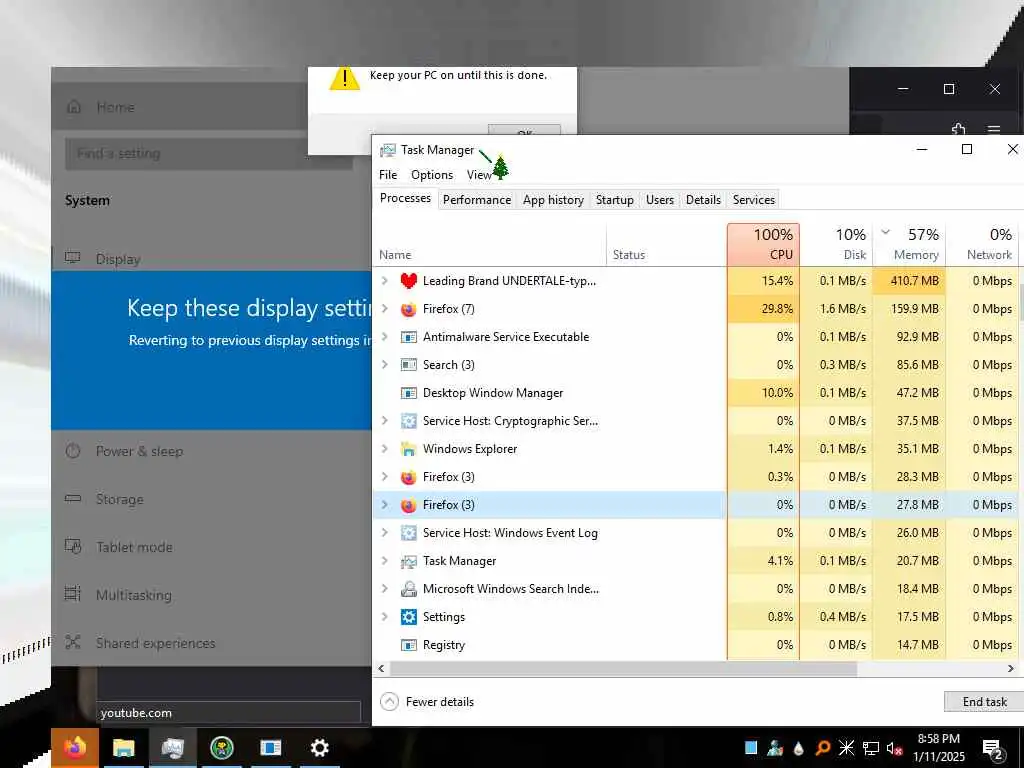Select Storage in Settings sidebar
Image resolution: width=1024 pixels, height=768 pixels.
(120, 499)
